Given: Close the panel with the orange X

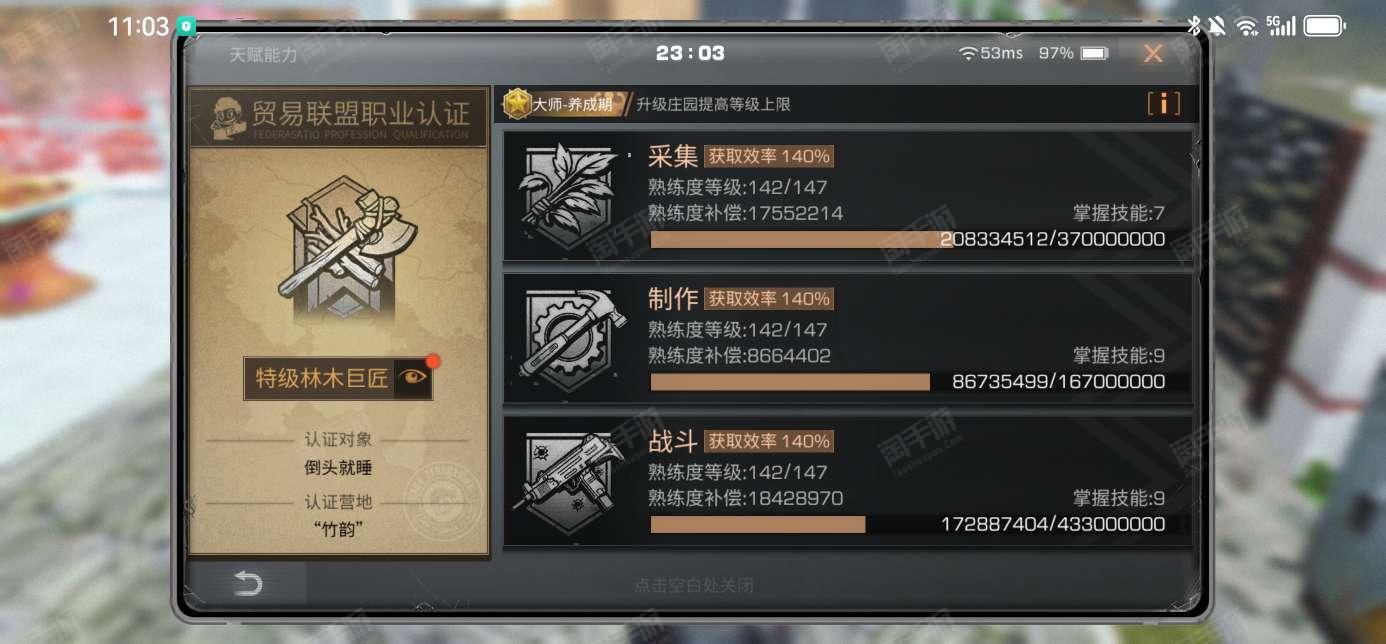Looking at the screenshot, I should click(1153, 54).
